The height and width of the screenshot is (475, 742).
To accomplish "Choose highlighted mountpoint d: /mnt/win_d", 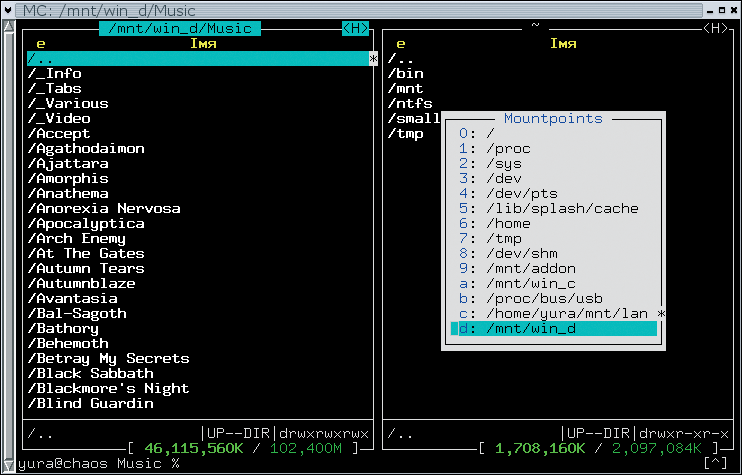I will point(553,328).
